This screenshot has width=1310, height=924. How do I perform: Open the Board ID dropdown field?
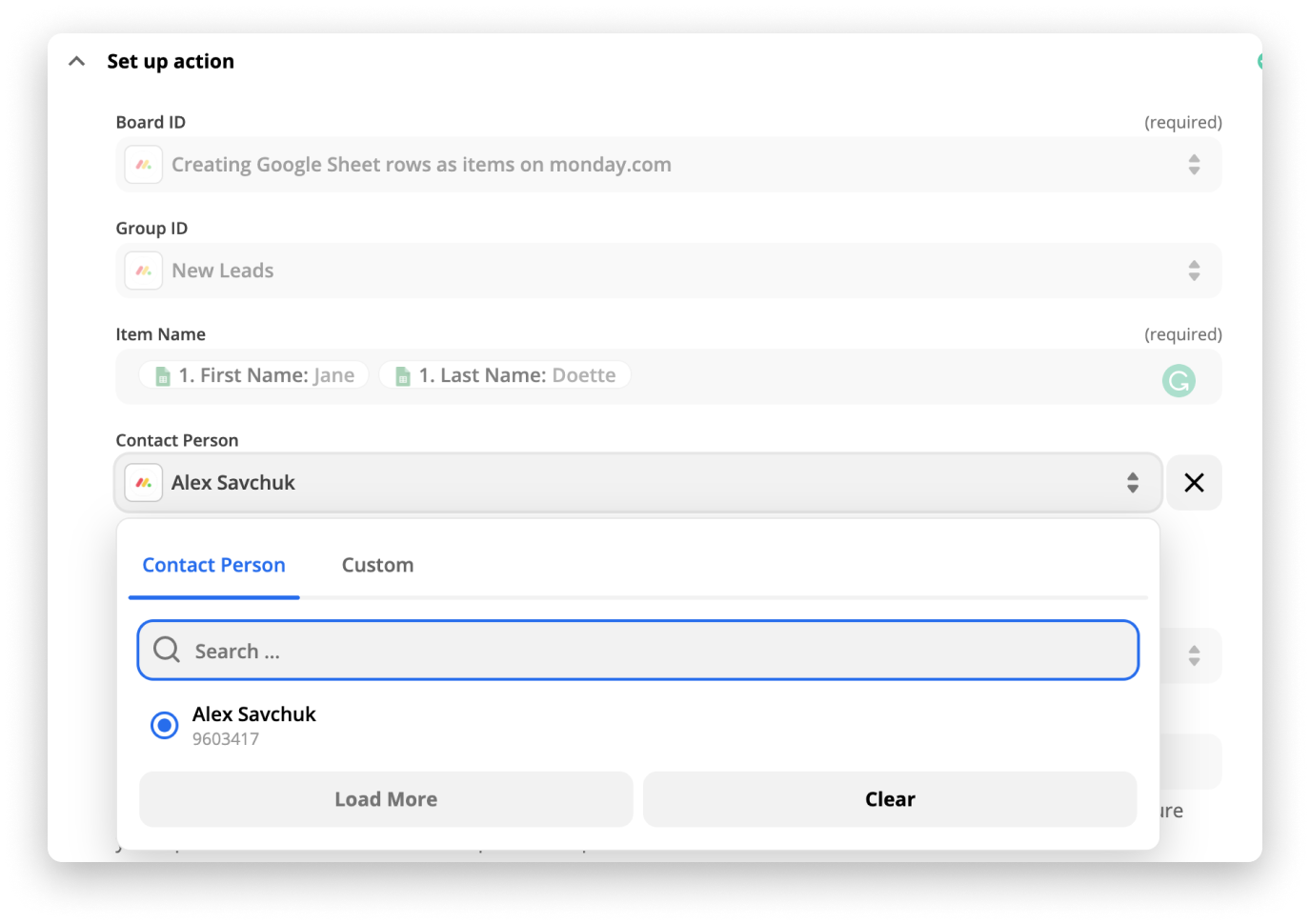[668, 165]
